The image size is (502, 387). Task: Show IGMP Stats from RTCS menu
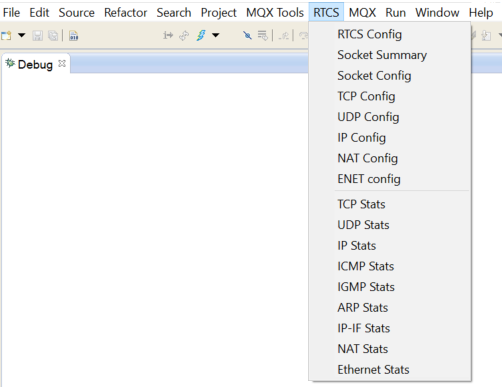point(390,287)
